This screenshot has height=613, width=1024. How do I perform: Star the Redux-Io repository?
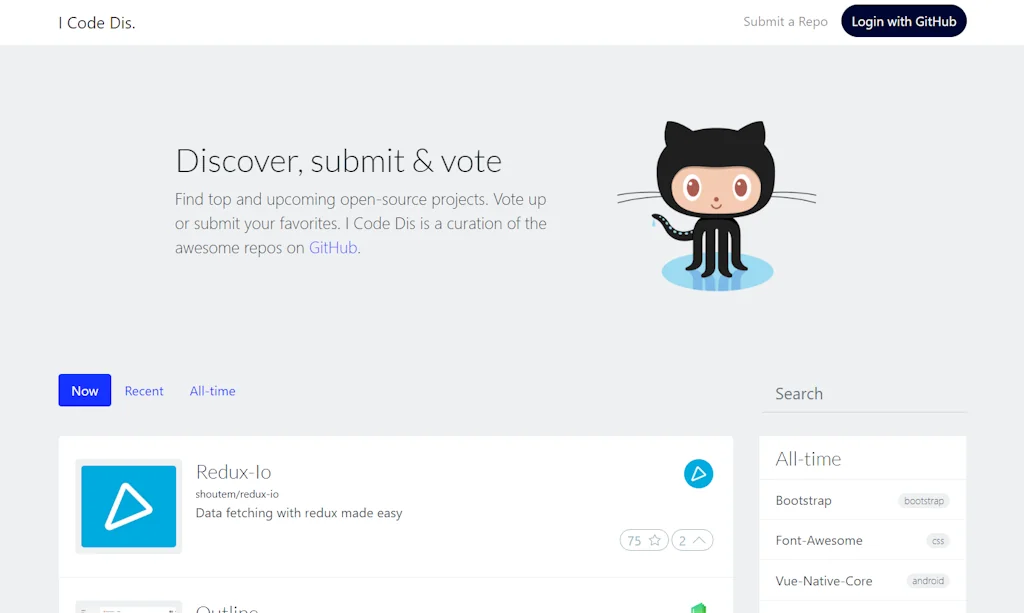tap(644, 539)
